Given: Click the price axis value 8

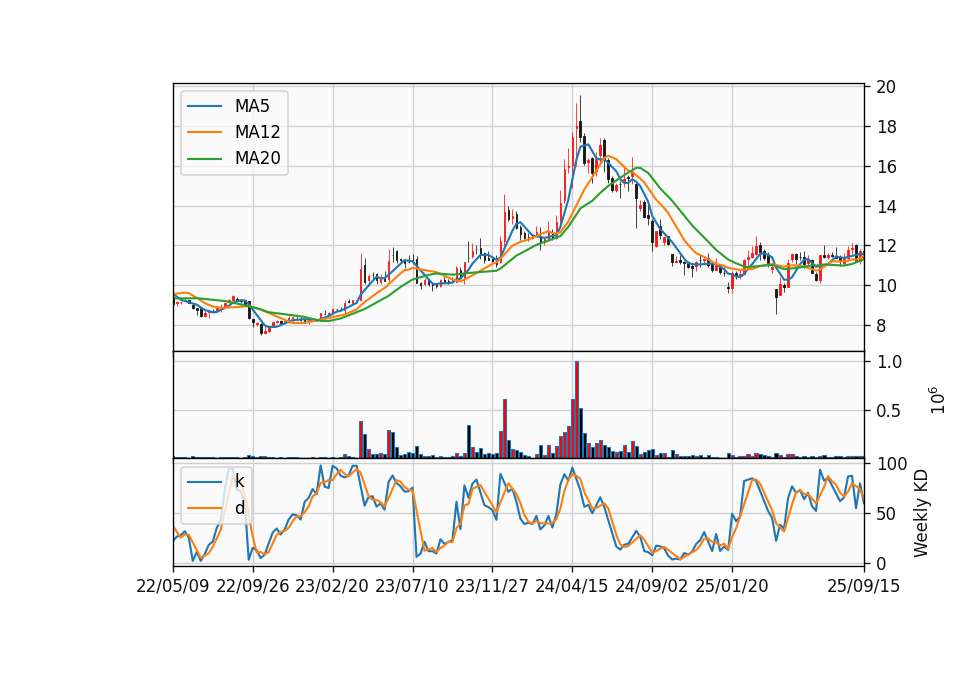Looking at the screenshot, I should pos(882,326).
